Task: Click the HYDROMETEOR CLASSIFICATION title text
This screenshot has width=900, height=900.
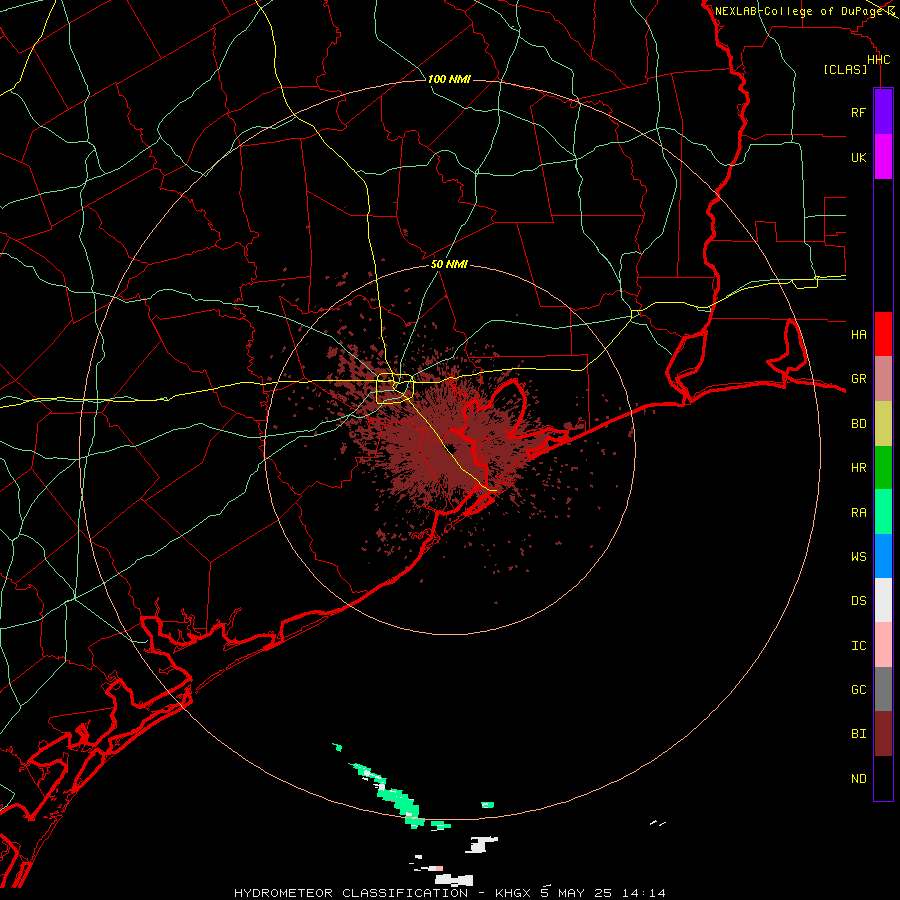Action: pyautogui.click(x=351, y=893)
